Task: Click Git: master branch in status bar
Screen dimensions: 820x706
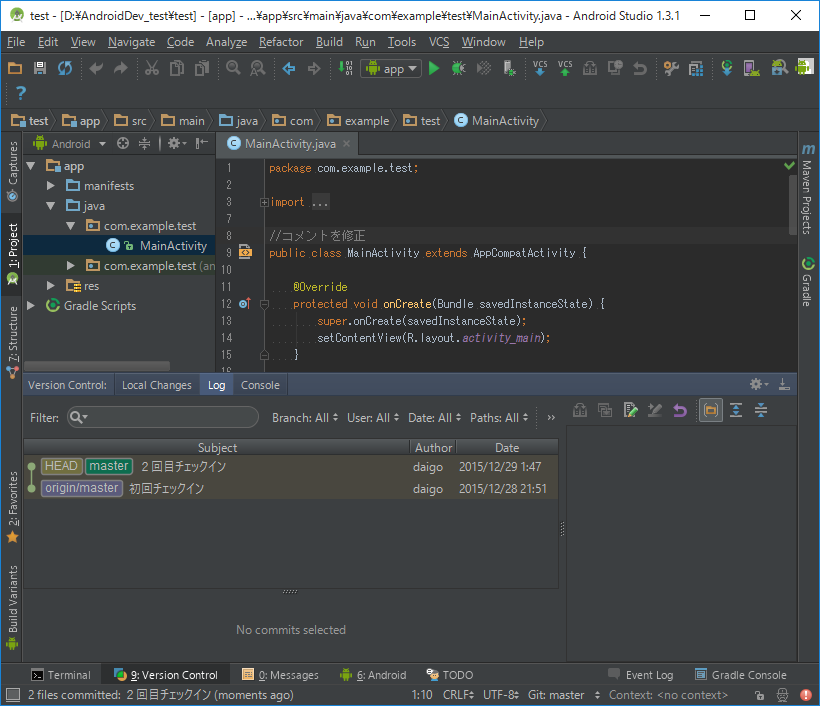Action: (564, 695)
